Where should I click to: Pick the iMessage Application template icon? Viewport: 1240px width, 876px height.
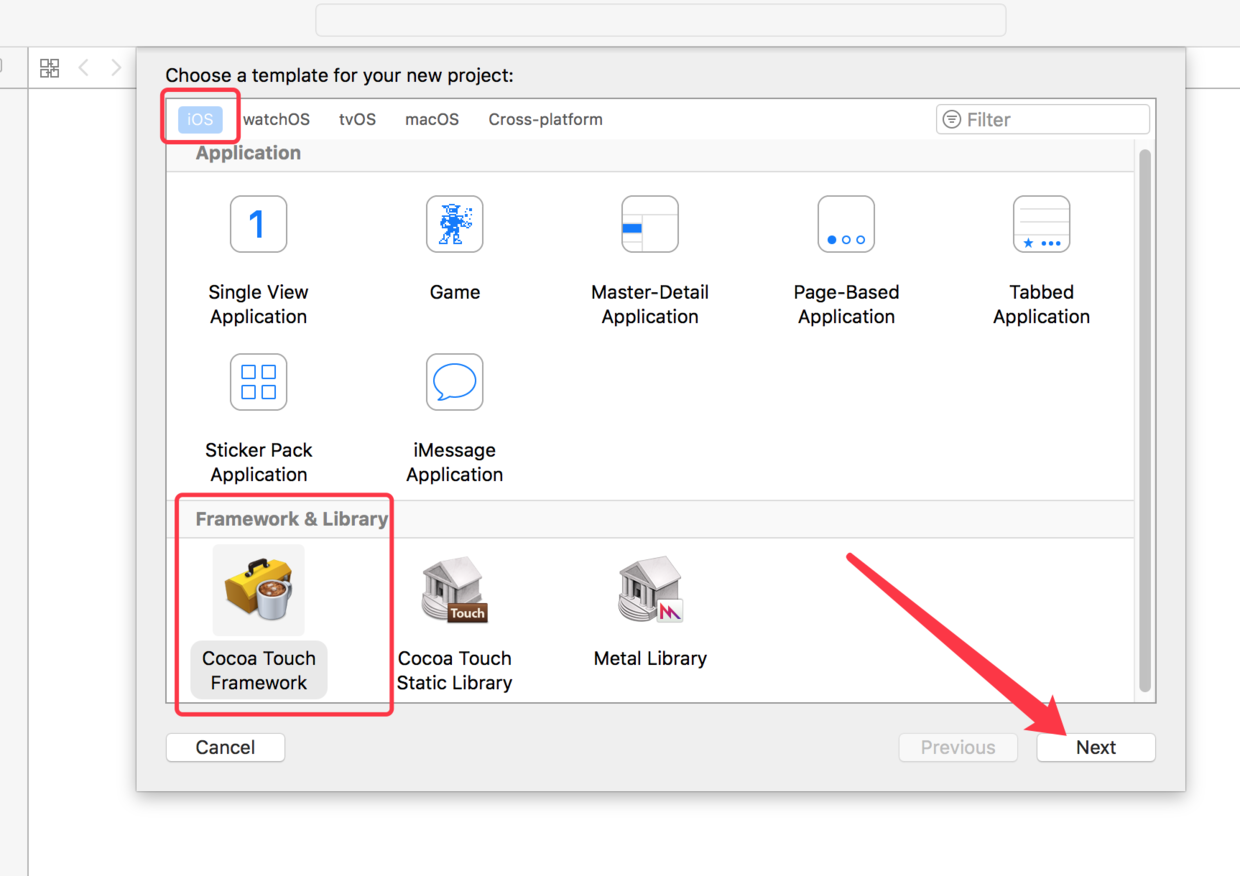[455, 382]
